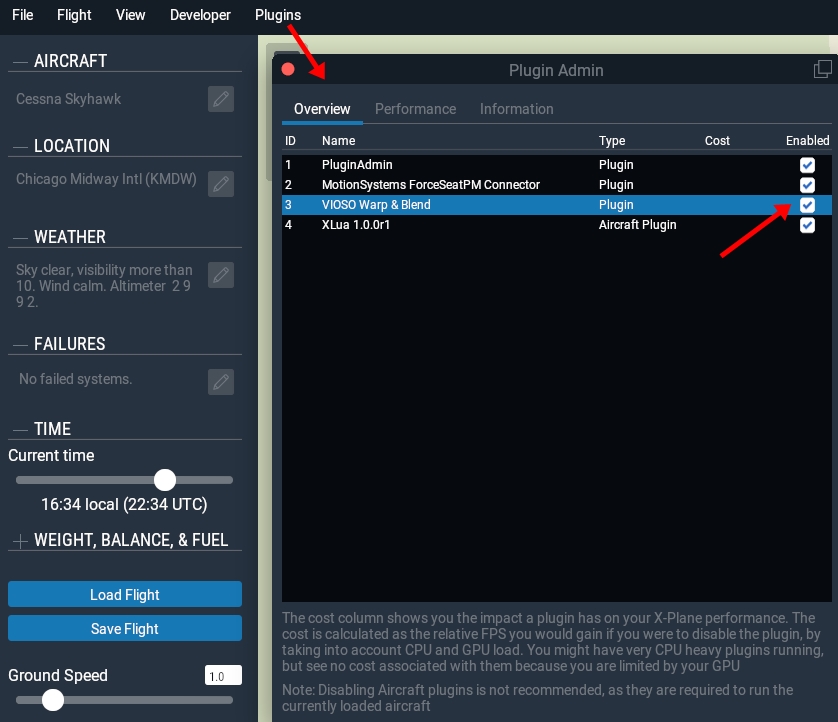The image size is (838, 722).
Task: Click the Enabled column header
Action: tap(807, 141)
